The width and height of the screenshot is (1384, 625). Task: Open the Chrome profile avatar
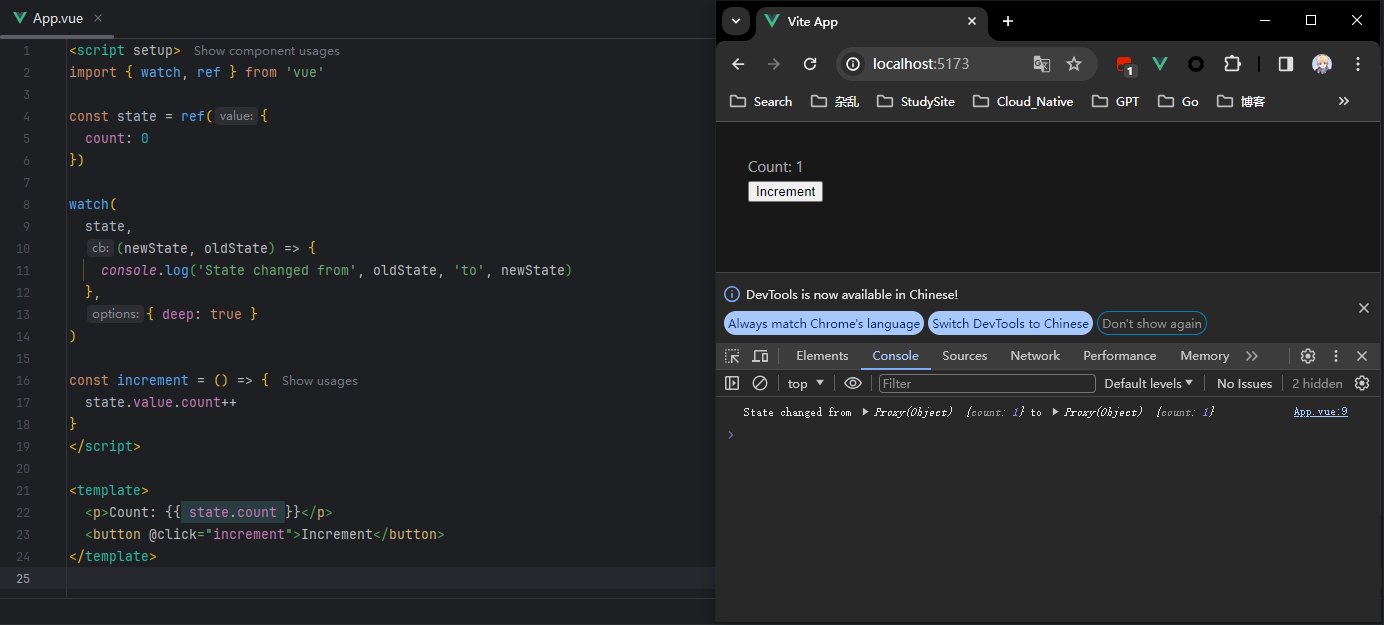pyautogui.click(x=1322, y=64)
